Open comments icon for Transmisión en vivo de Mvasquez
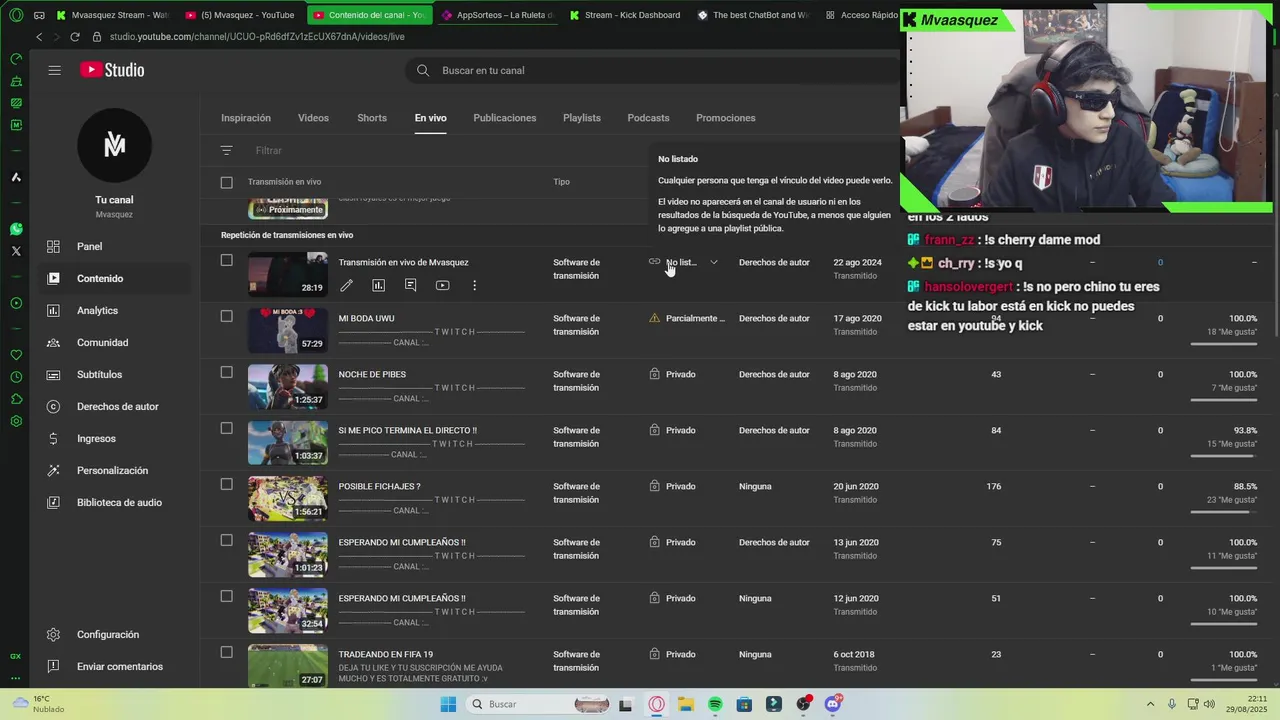This screenshot has height=720, width=1280. pyautogui.click(x=410, y=285)
